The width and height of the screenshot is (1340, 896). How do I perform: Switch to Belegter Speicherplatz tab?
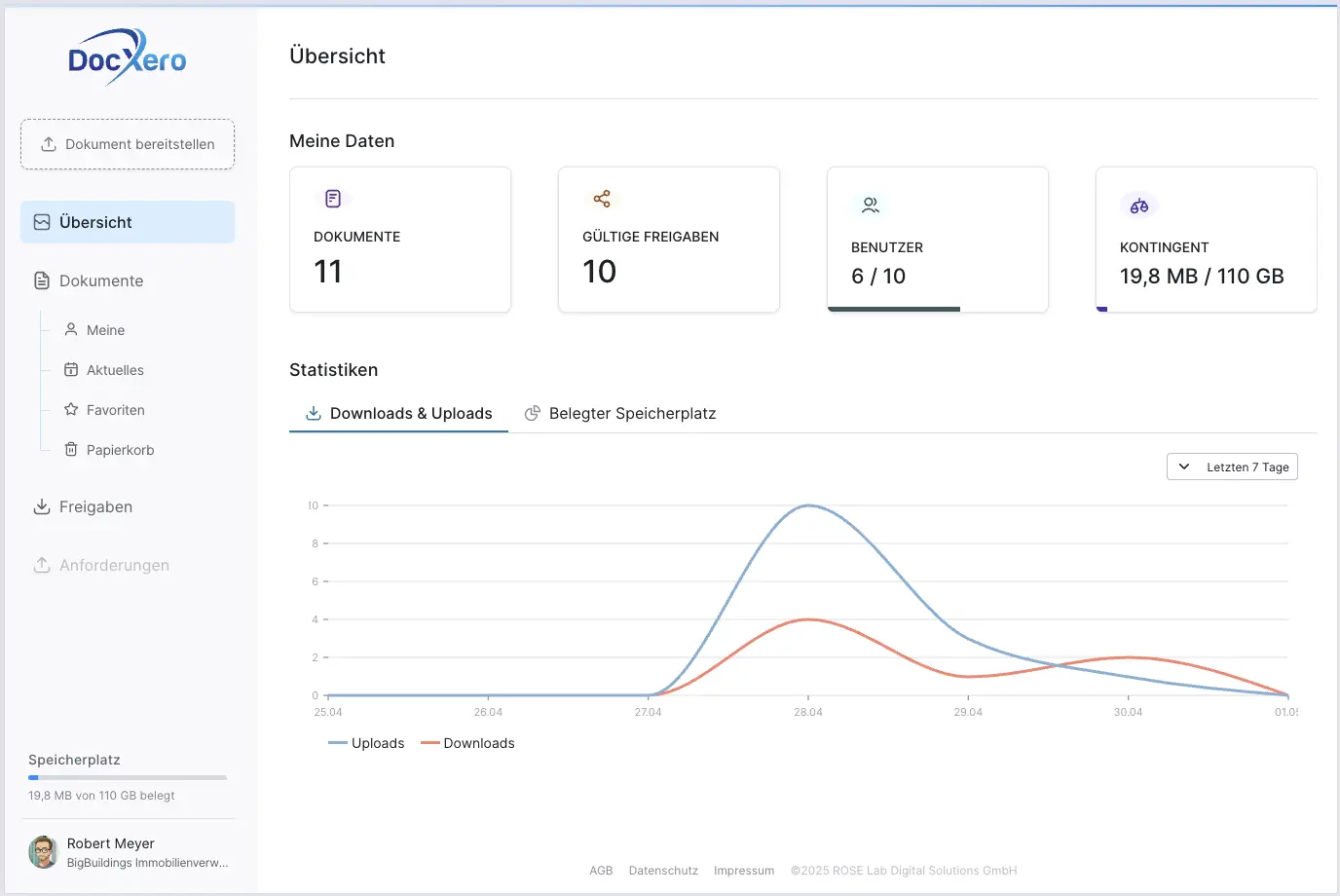pyautogui.click(x=620, y=414)
